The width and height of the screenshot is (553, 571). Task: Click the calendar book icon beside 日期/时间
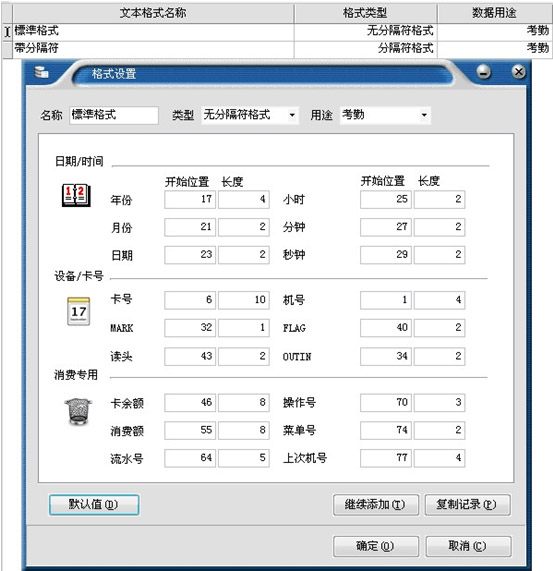pyautogui.click(x=76, y=195)
